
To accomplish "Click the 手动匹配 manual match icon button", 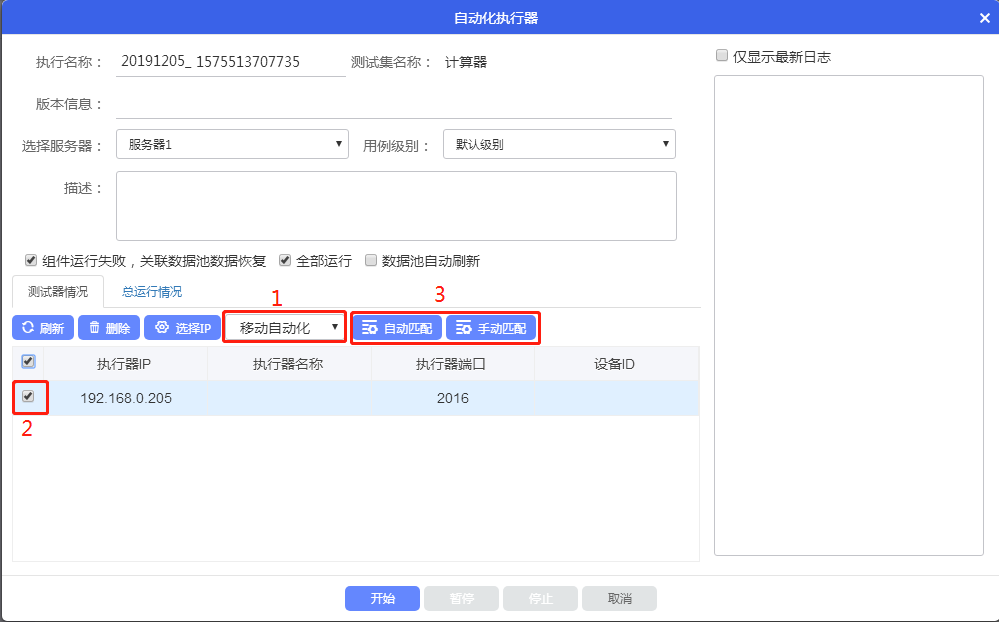I will tap(490, 328).
